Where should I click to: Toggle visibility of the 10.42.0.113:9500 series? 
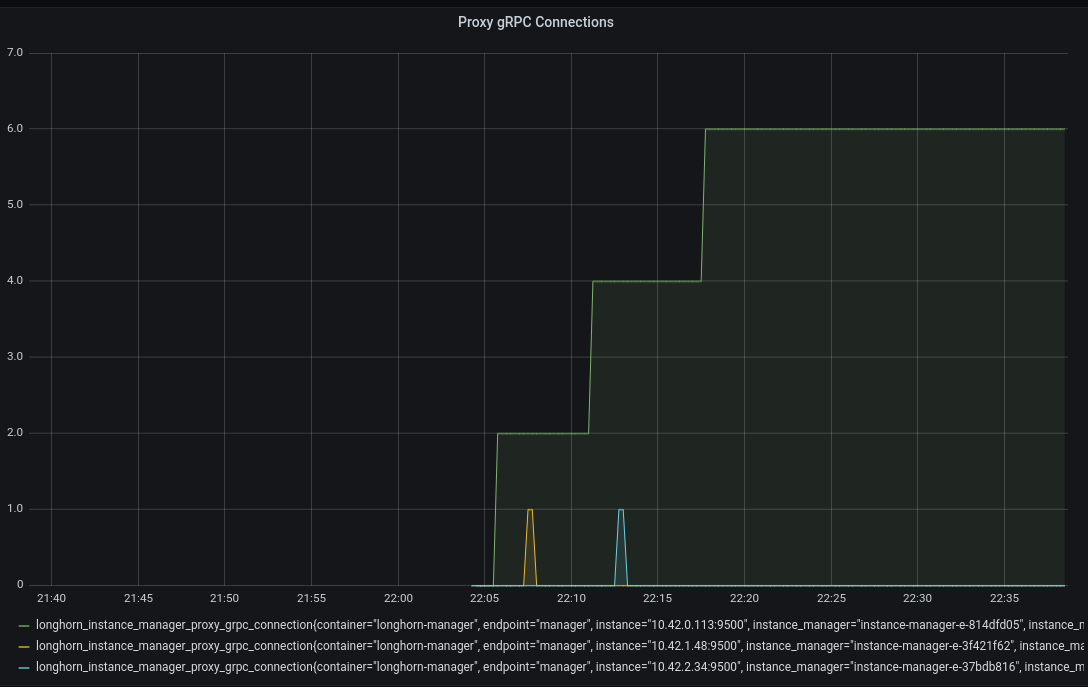tap(400, 625)
